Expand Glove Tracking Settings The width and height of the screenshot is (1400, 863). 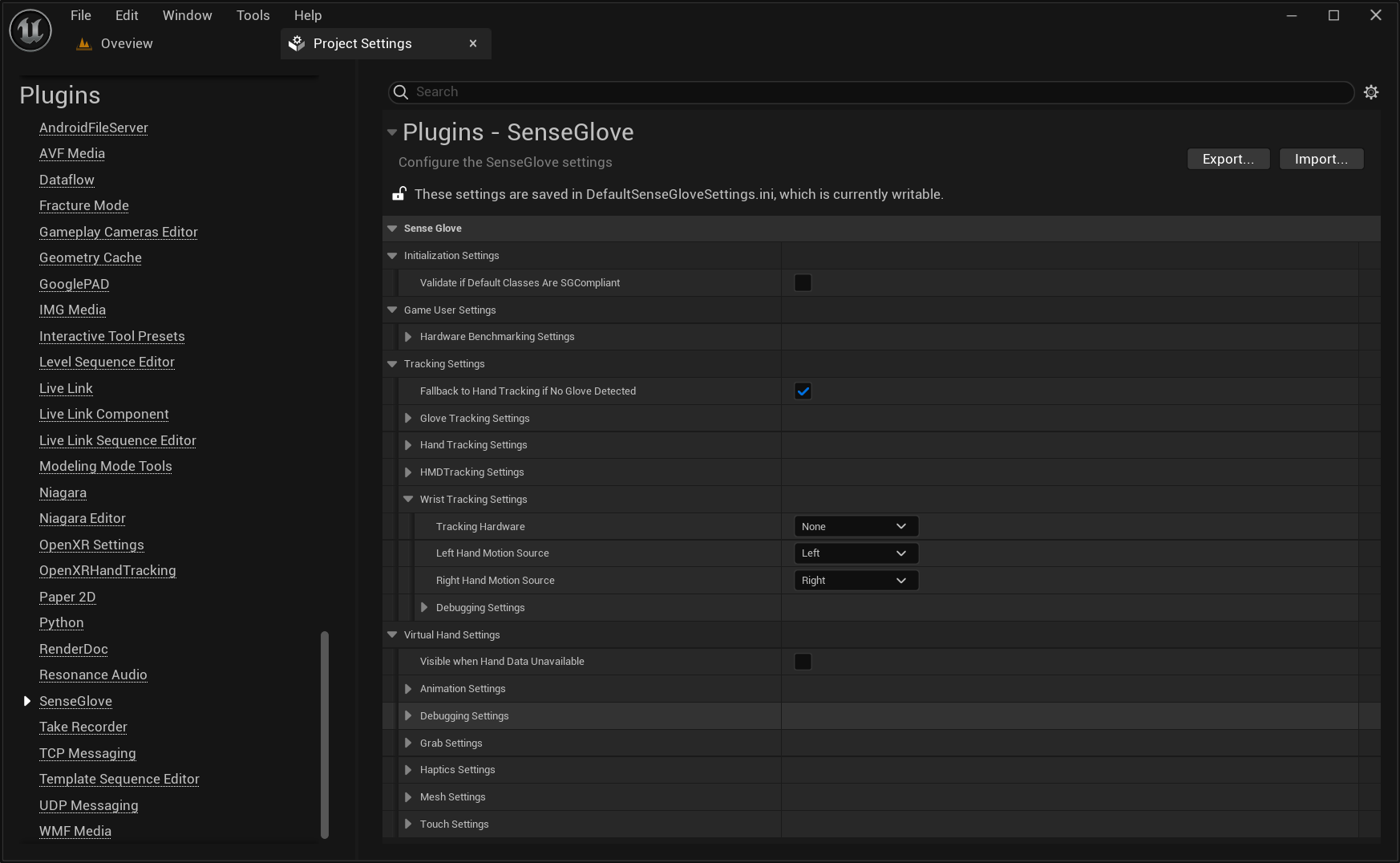(x=408, y=418)
